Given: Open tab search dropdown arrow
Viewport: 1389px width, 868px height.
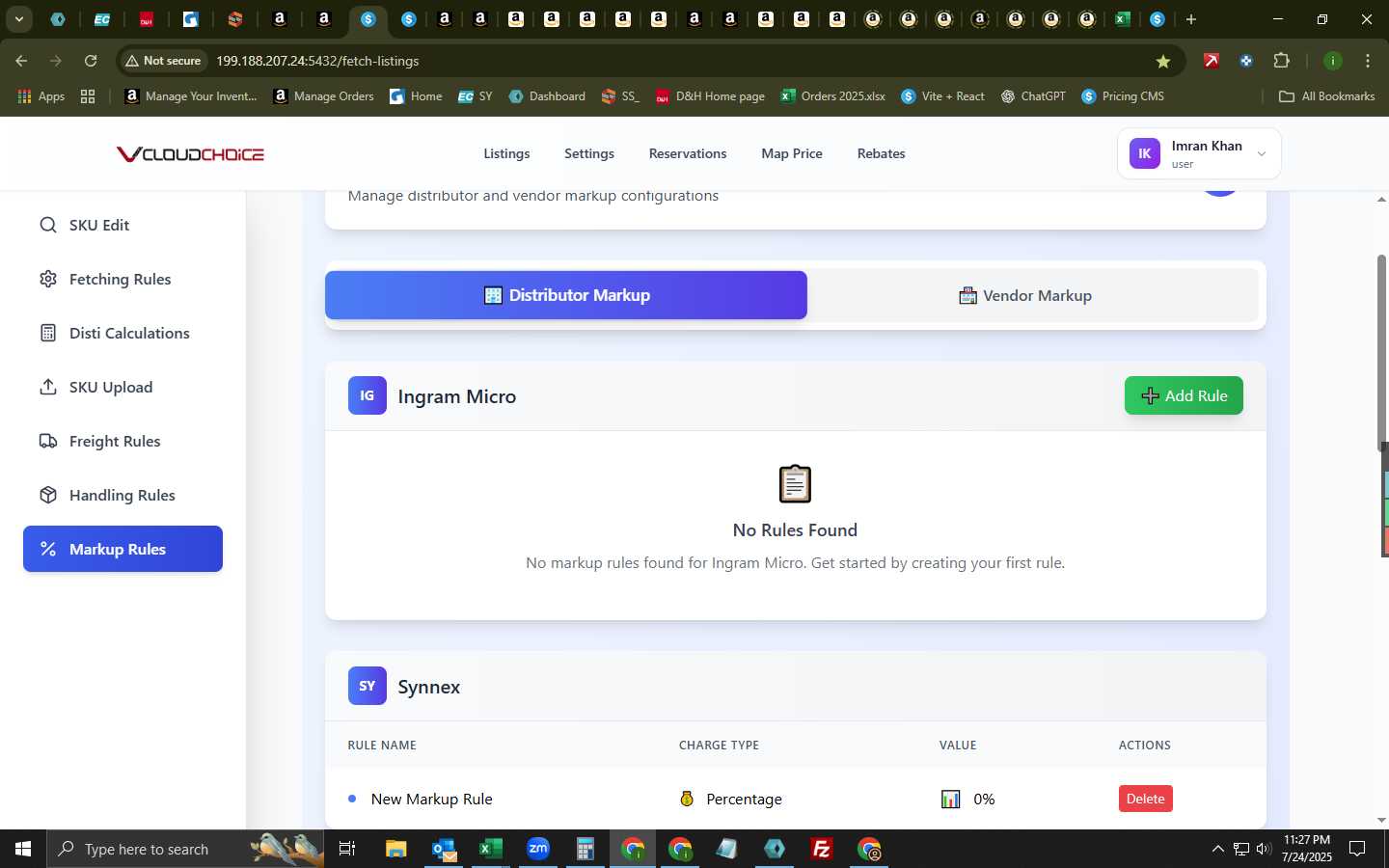Looking at the screenshot, I should [18, 18].
